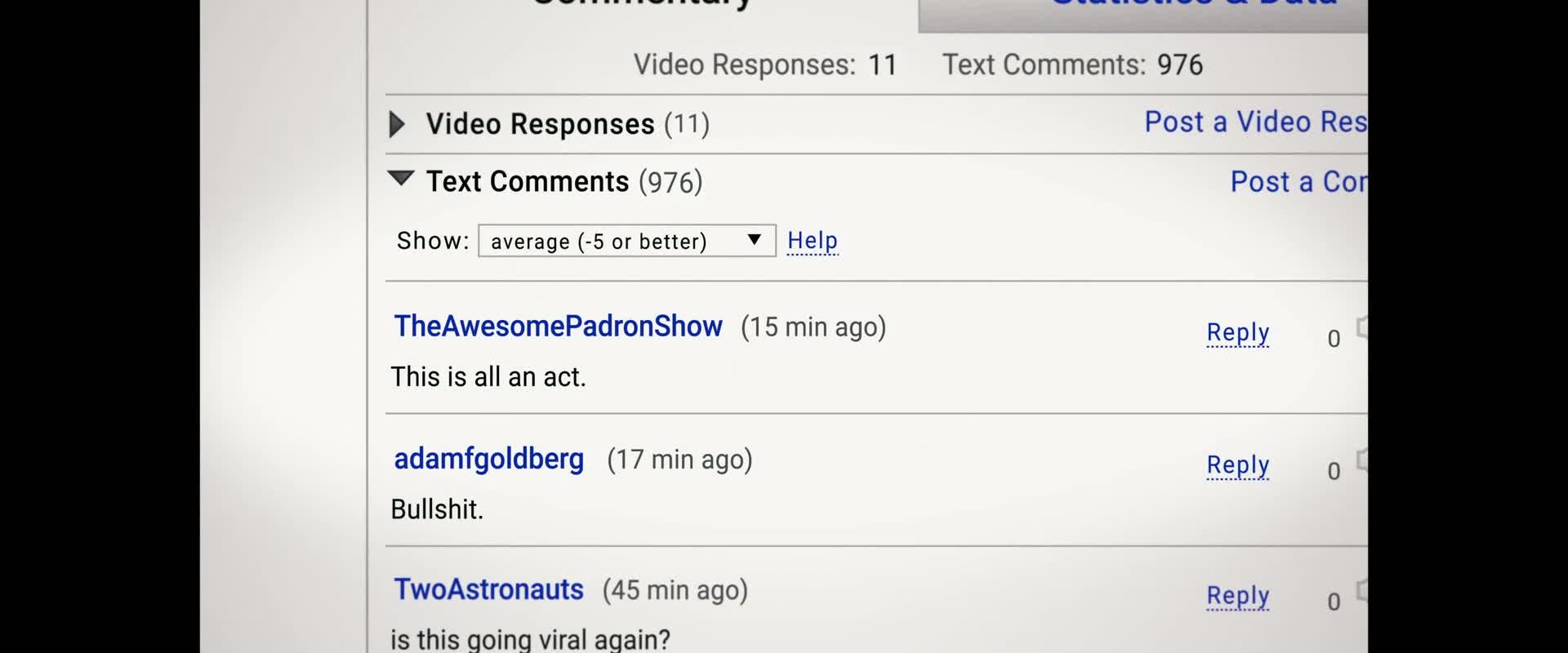This screenshot has width=1568, height=653.
Task: Rate TheAwesomePadronShow's comment with thumb icon
Action: coord(1361,327)
